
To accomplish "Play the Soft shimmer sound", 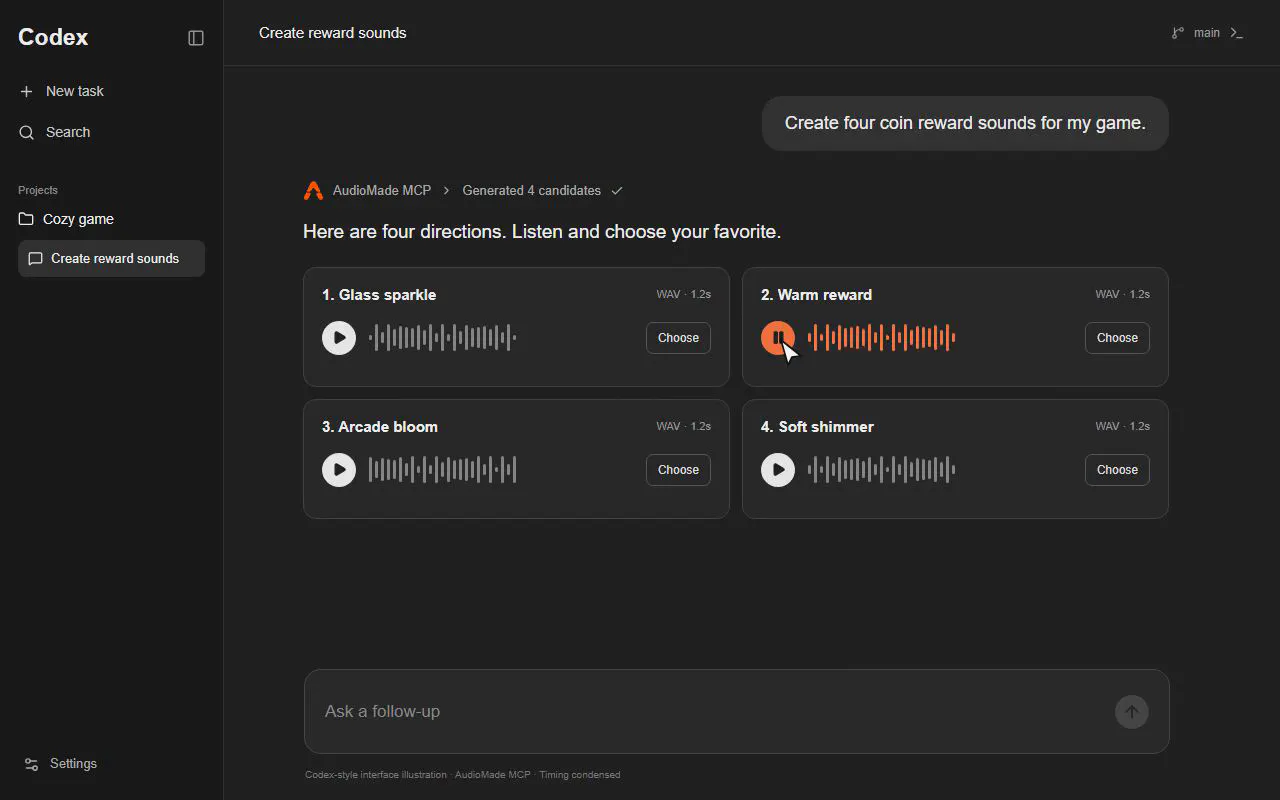I will click(x=778, y=470).
